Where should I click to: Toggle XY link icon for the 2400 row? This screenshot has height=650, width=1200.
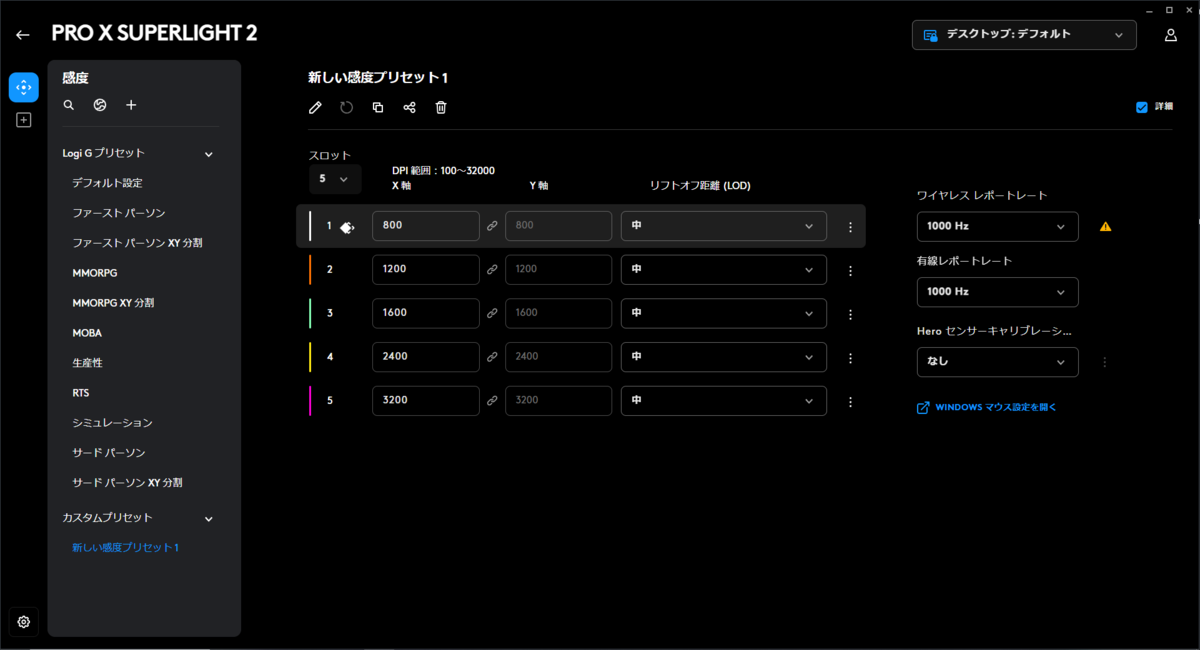point(492,357)
